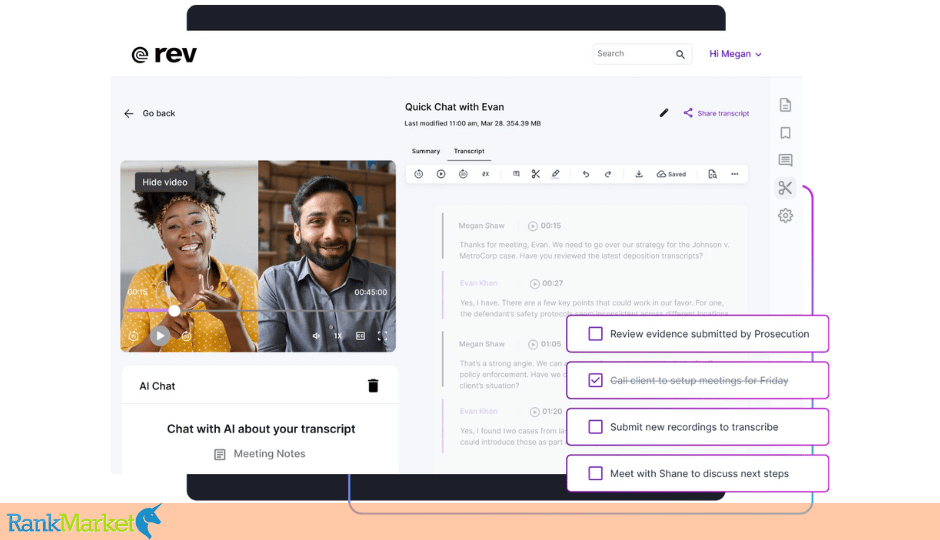Click the search magnifier icon
Viewport: 940px width, 540px height.
point(680,54)
